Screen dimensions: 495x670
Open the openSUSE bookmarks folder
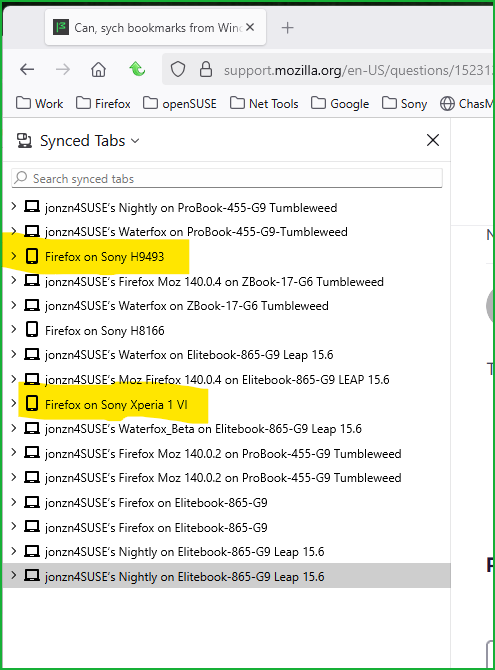click(x=180, y=104)
